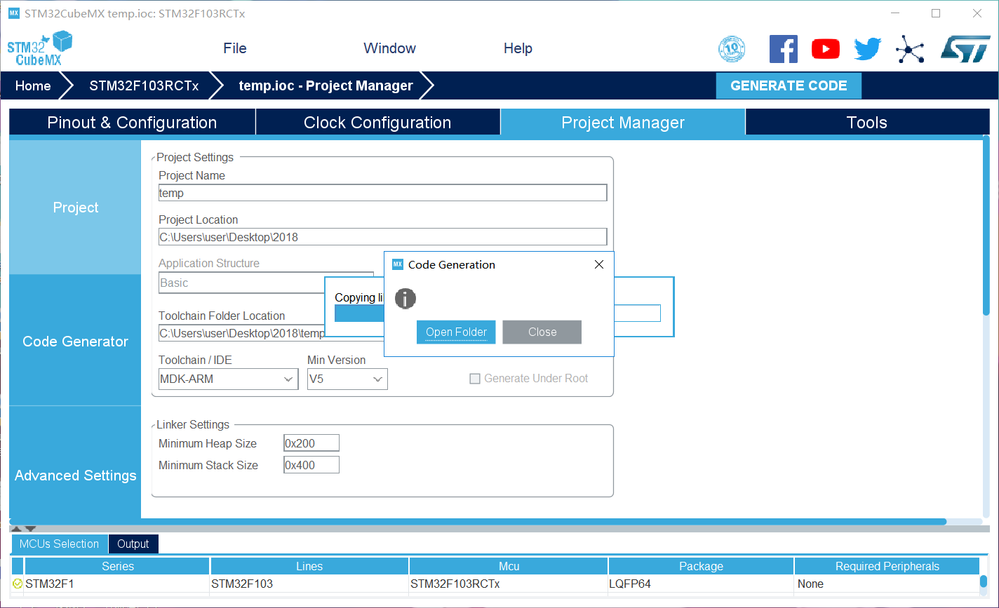The image size is (999, 608).
Task: Click the ST company logo
Action: click(965, 49)
